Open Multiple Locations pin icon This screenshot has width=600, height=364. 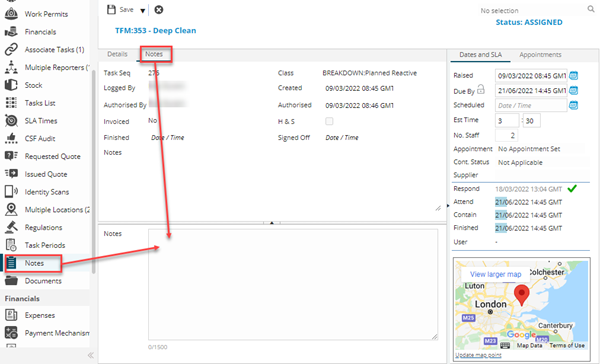tap(11, 209)
